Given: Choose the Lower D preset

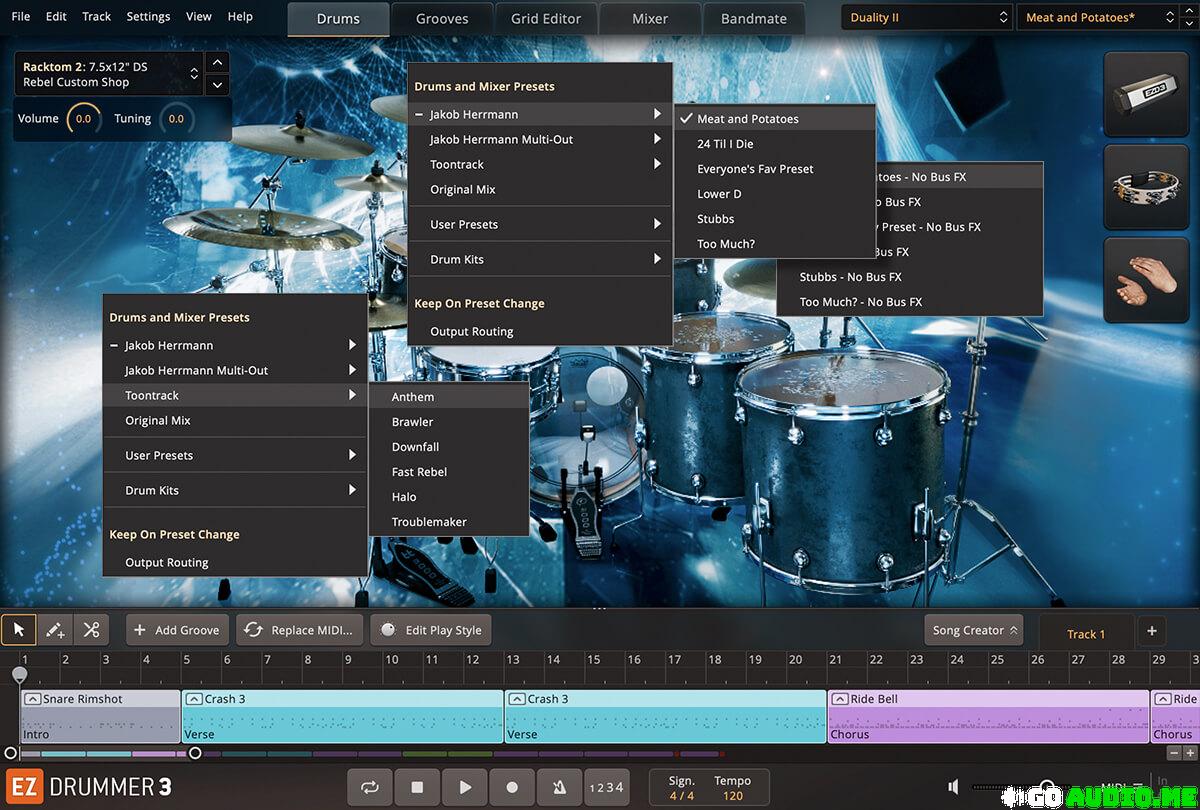Looking at the screenshot, I should click(x=775, y=193).
